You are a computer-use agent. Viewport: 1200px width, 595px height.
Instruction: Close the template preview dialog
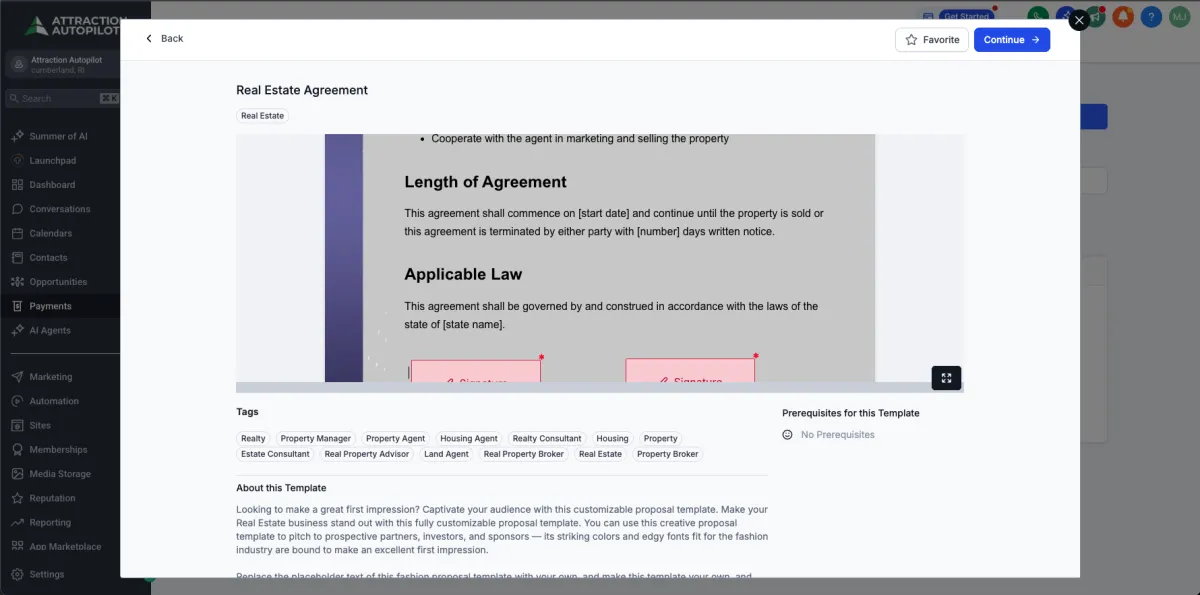(1079, 20)
